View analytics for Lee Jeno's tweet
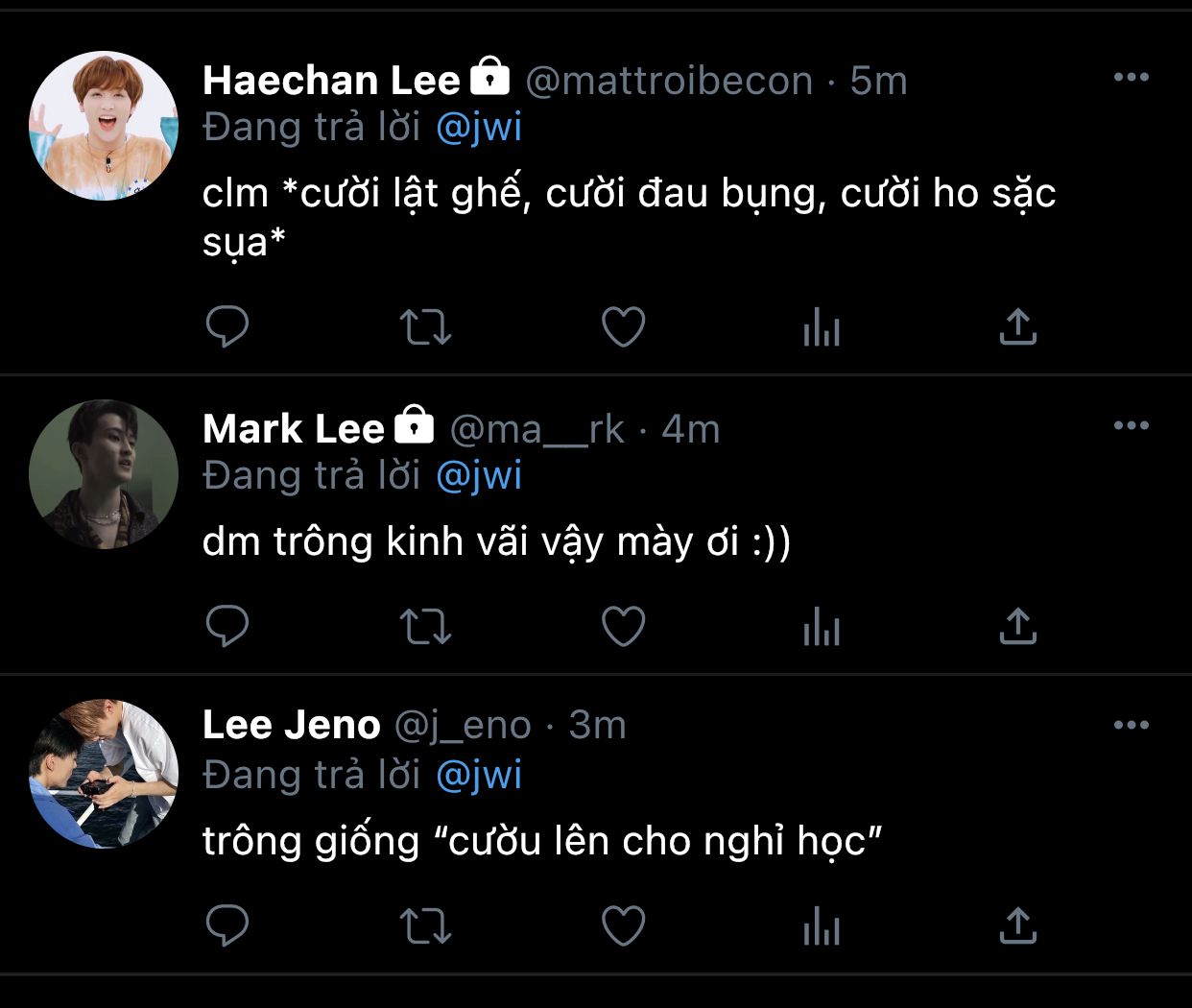This screenshot has height=1008, width=1192. (822, 926)
